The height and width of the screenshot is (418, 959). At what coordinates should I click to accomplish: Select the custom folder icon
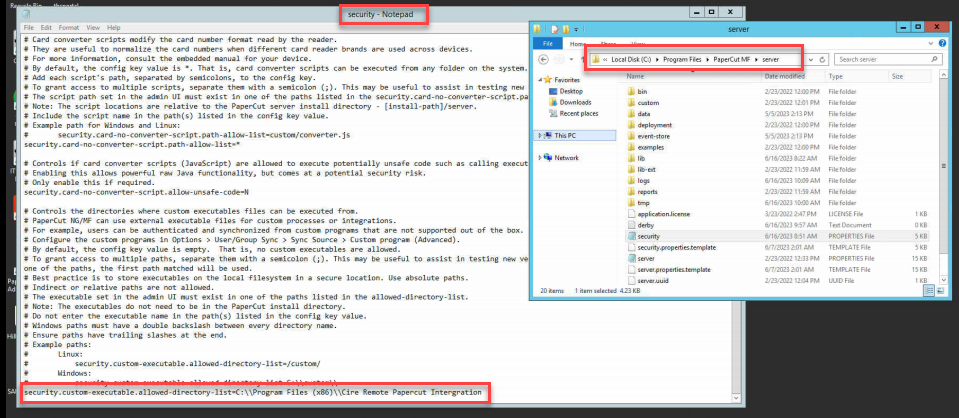point(629,102)
